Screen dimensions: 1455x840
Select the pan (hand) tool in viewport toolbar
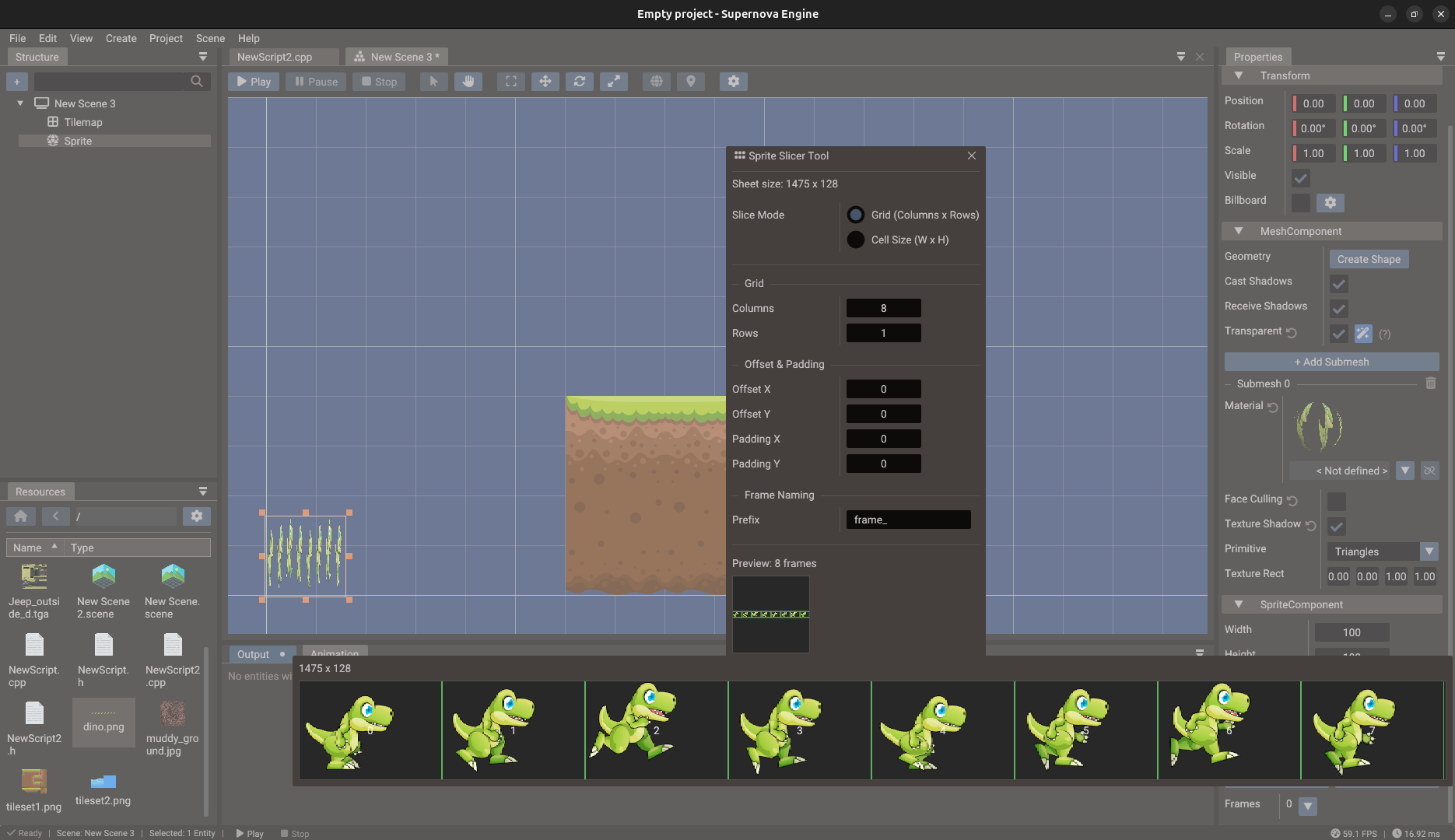tap(468, 81)
